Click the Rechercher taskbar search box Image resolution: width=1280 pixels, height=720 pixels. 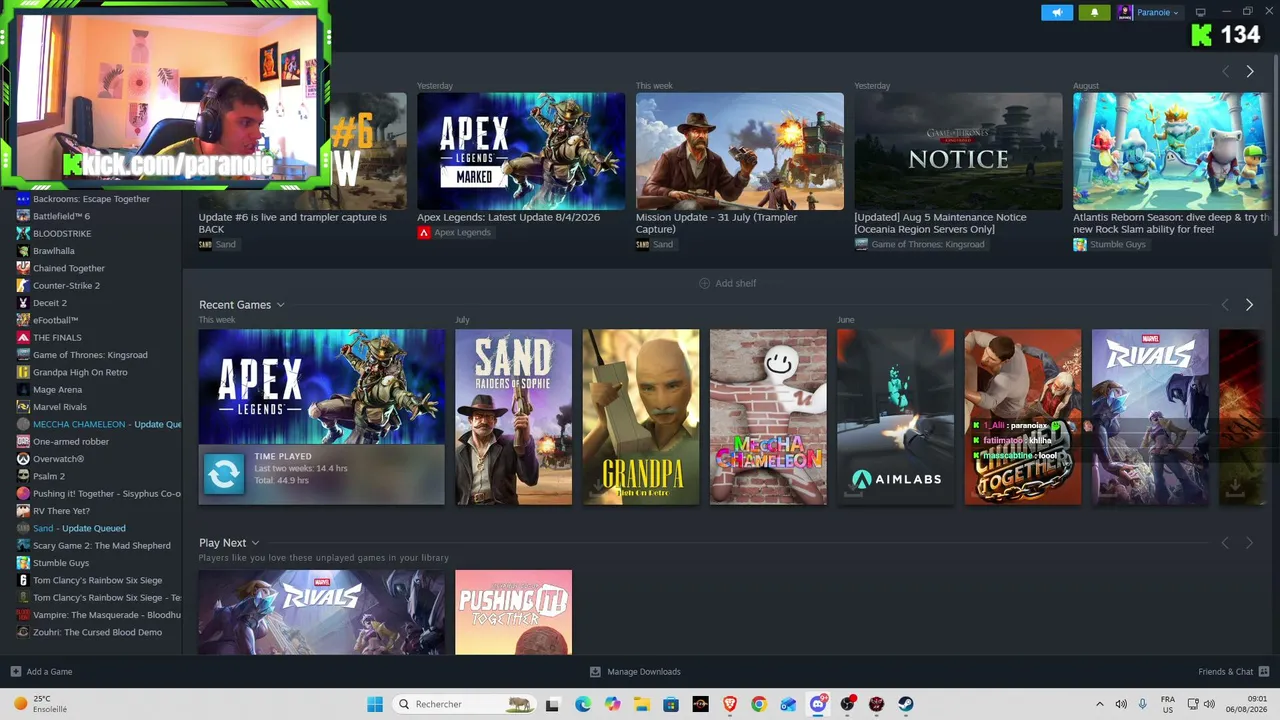coord(463,704)
